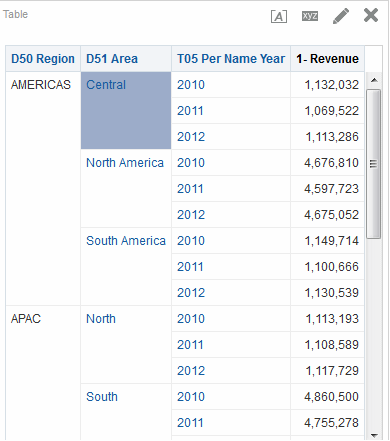Open the Format Container icon with letter A

[x=279, y=16]
